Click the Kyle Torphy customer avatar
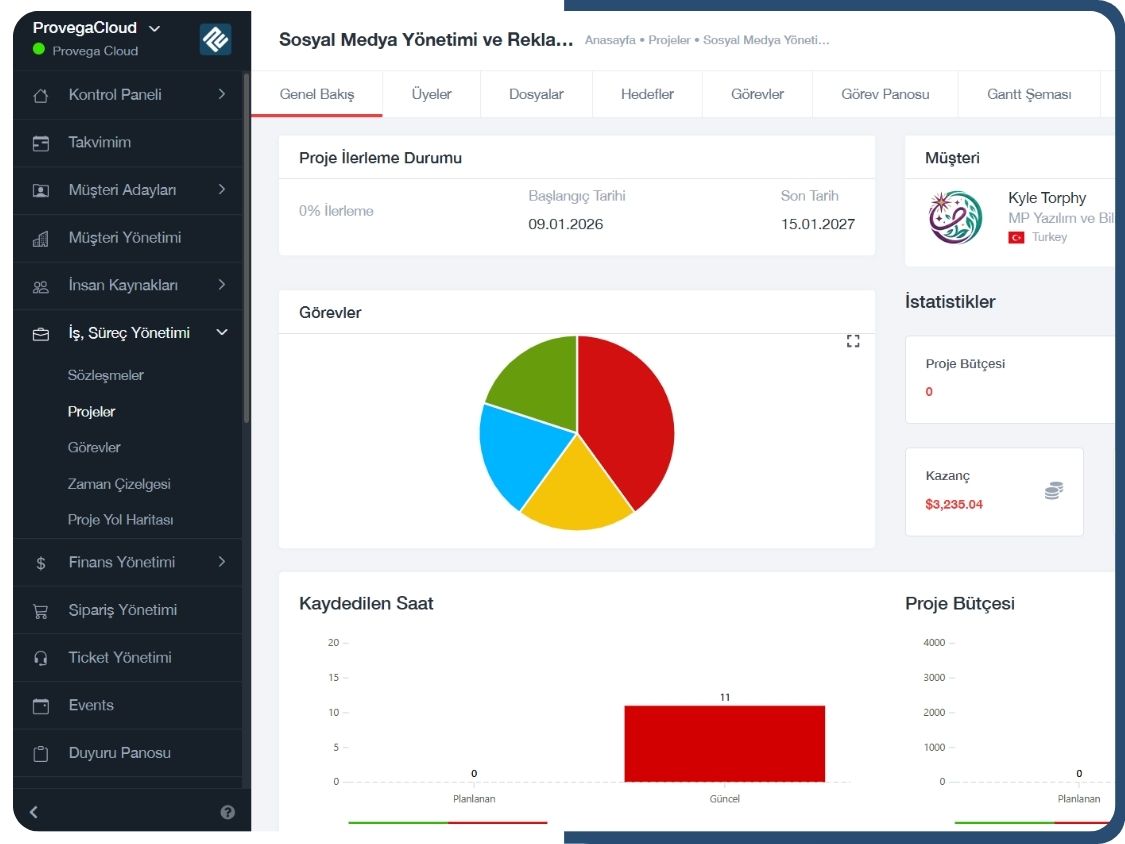The image size is (1125, 844). pos(955,217)
